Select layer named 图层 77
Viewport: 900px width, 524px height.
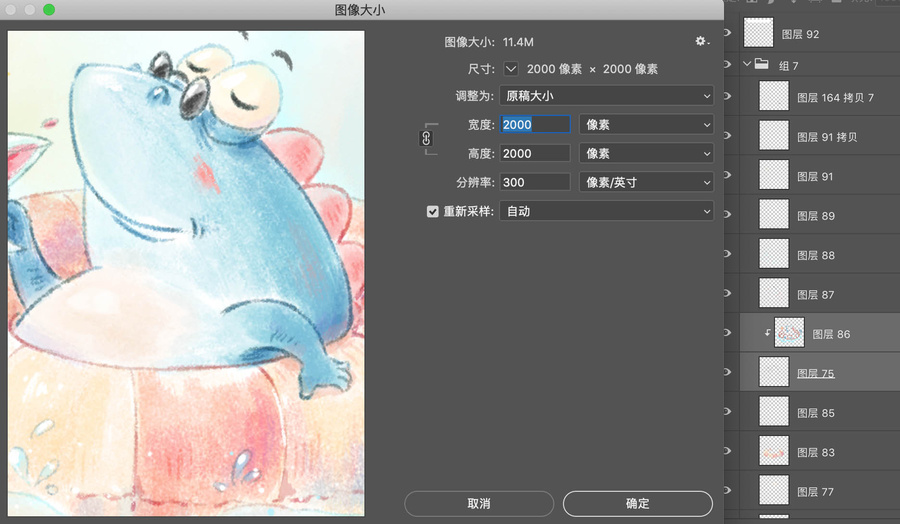point(815,492)
